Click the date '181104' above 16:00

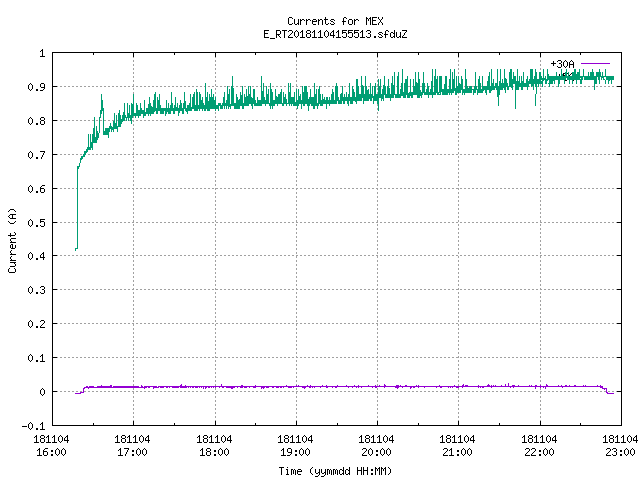pos(51,439)
